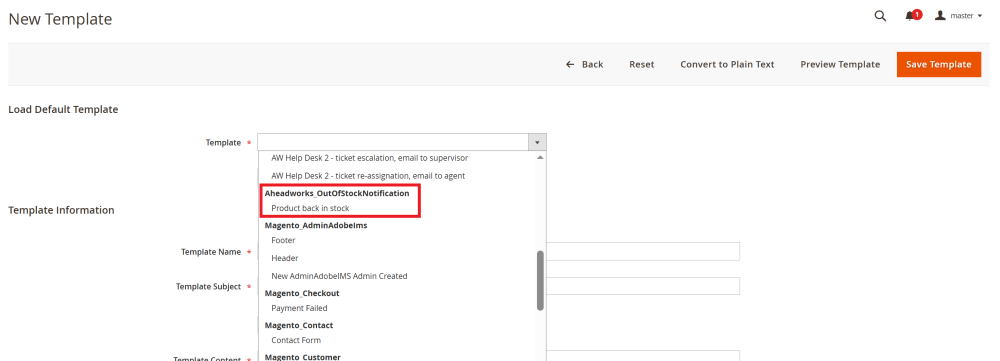Click the Magento_Contact group label
This screenshot has height=361, width=1000.
[x=298, y=325]
